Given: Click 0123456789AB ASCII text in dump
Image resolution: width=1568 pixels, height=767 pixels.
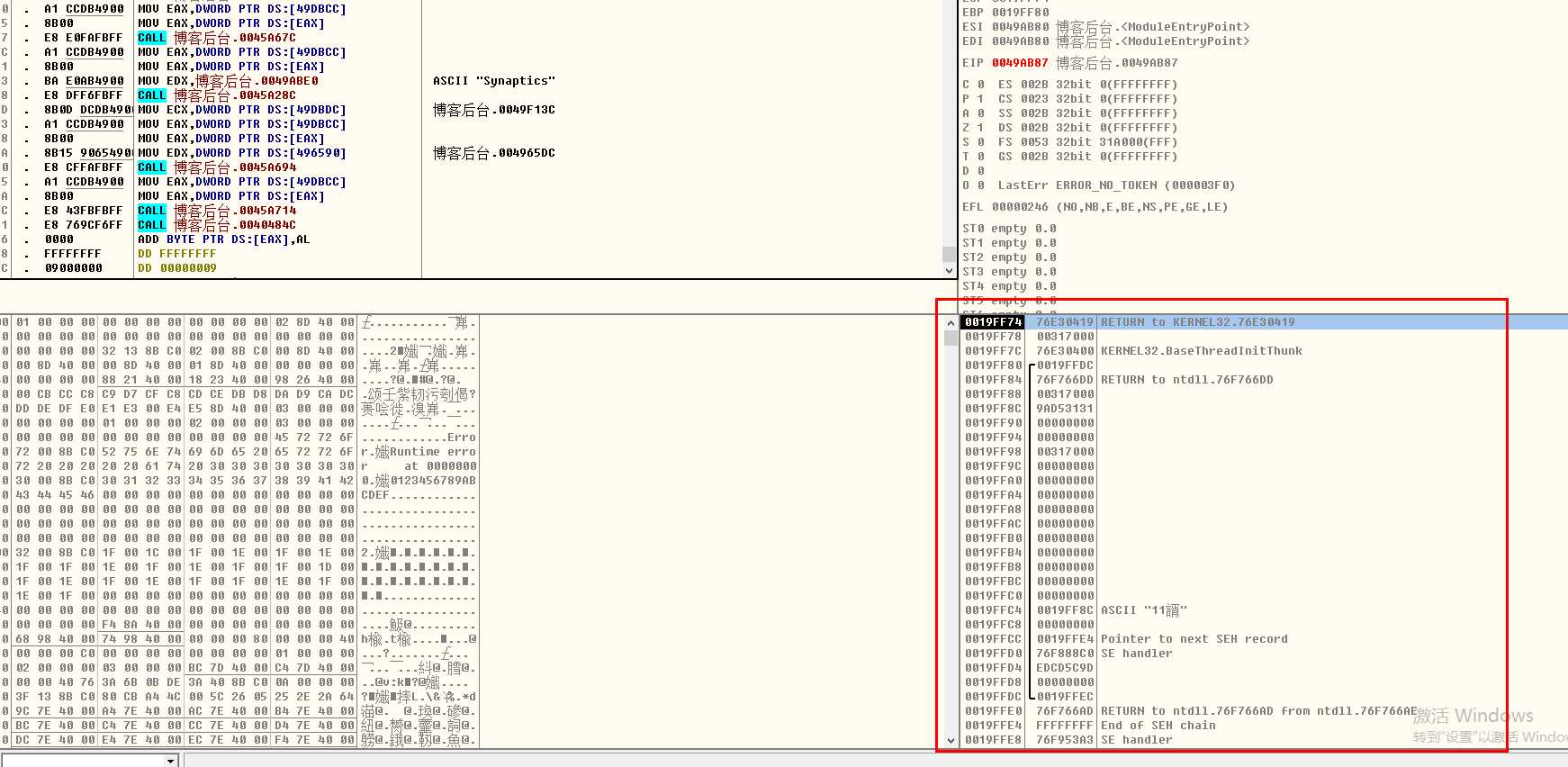Looking at the screenshot, I should pos(433,481).
